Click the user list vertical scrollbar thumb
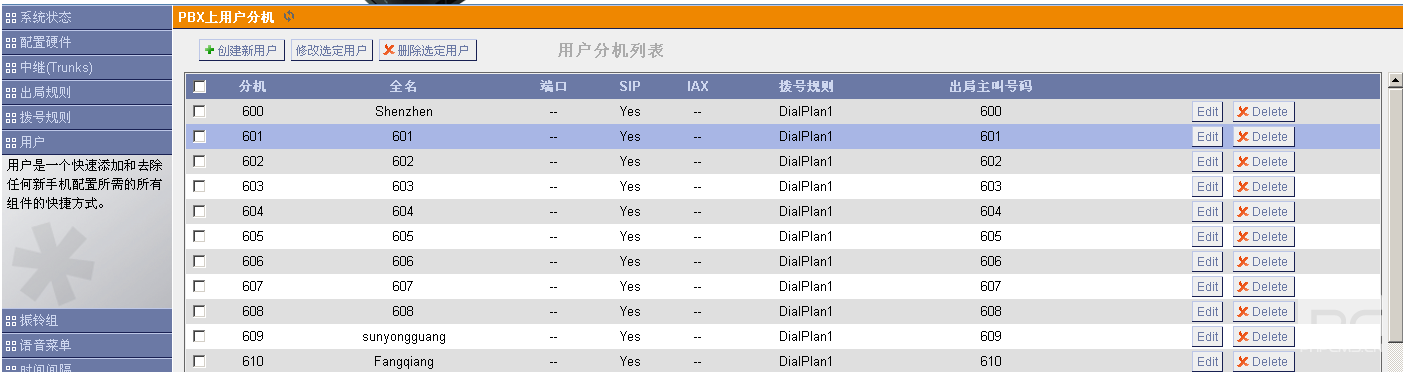 [x=1395, y=215]
